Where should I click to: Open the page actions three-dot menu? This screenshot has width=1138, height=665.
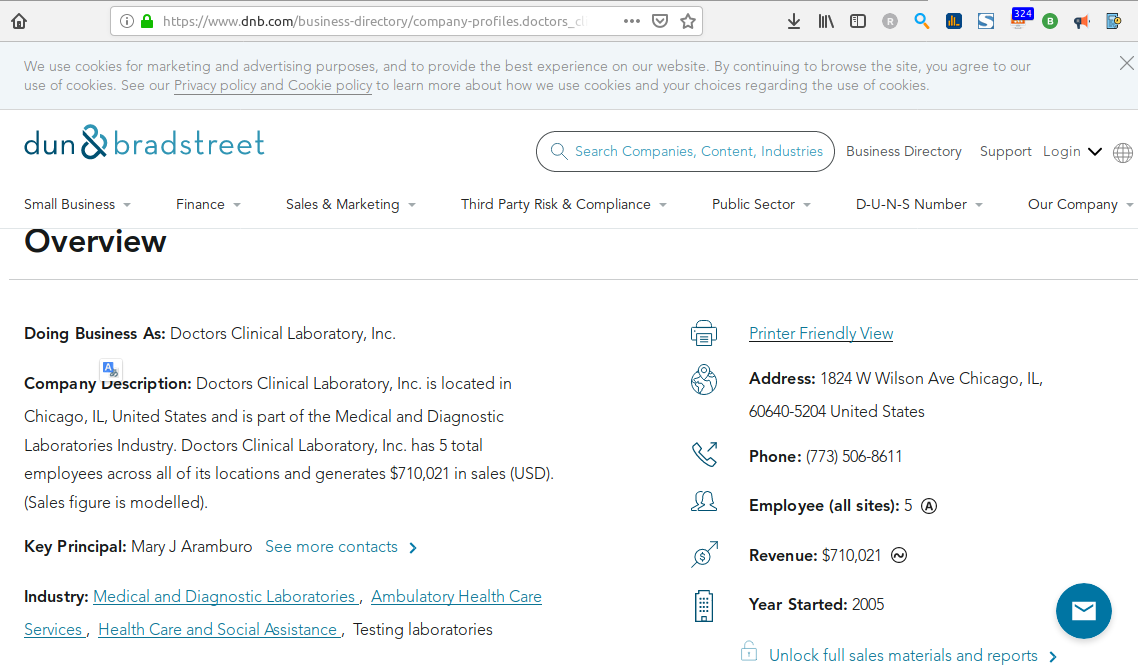(631, 21)
